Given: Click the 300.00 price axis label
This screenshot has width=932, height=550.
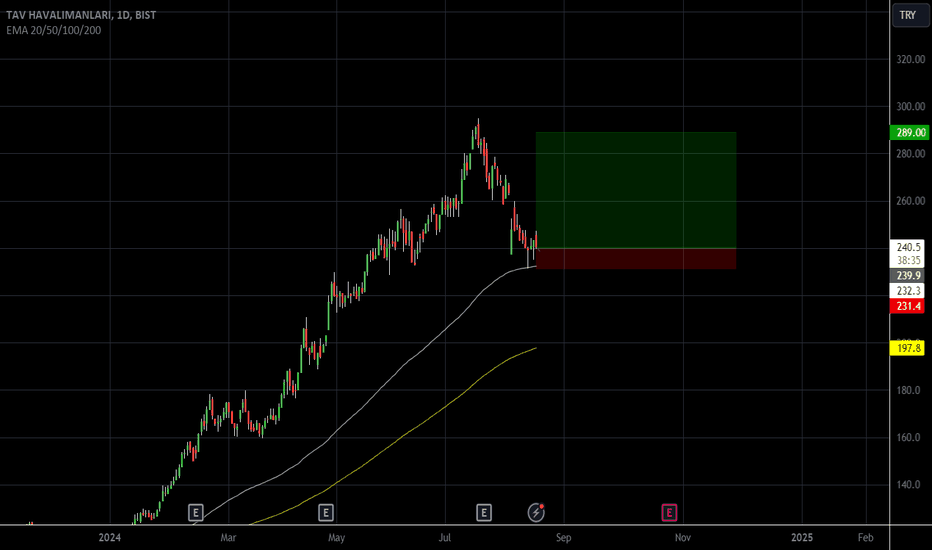Looking at the screenshot, I should click(x=911, y=106).
